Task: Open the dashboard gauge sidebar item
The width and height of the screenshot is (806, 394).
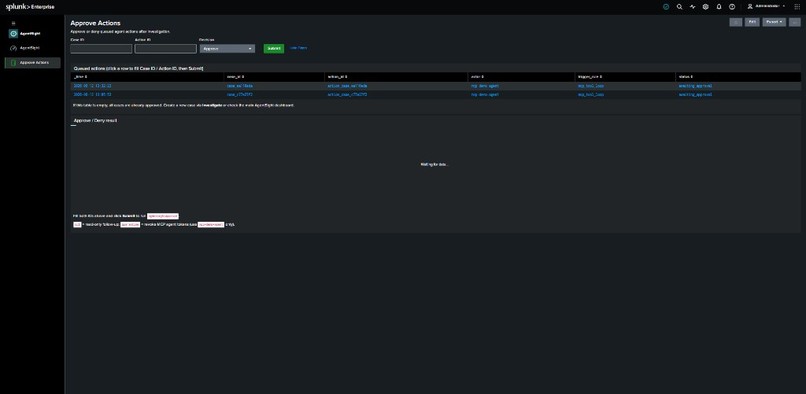Action: click(32, 48)
